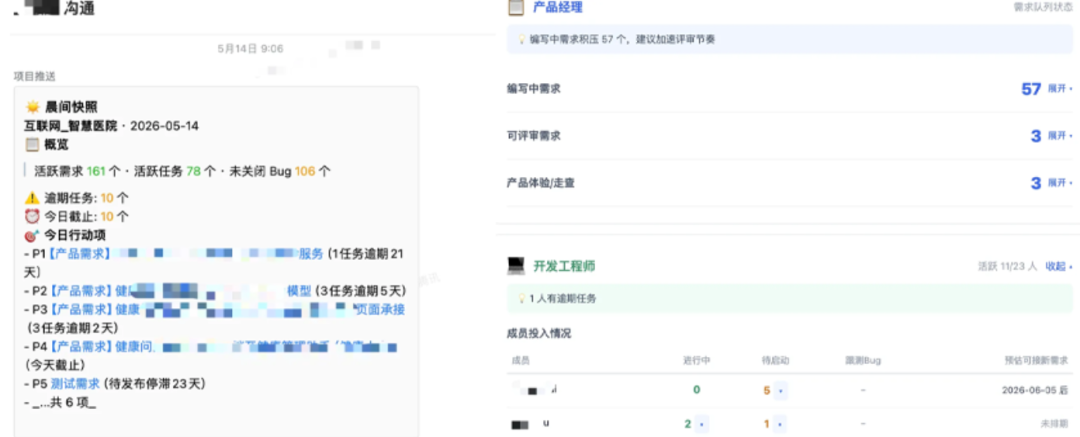Click the 活跃任务 78 个 text
Viewport: 1080px width, 437px height.
pos(174,171)
